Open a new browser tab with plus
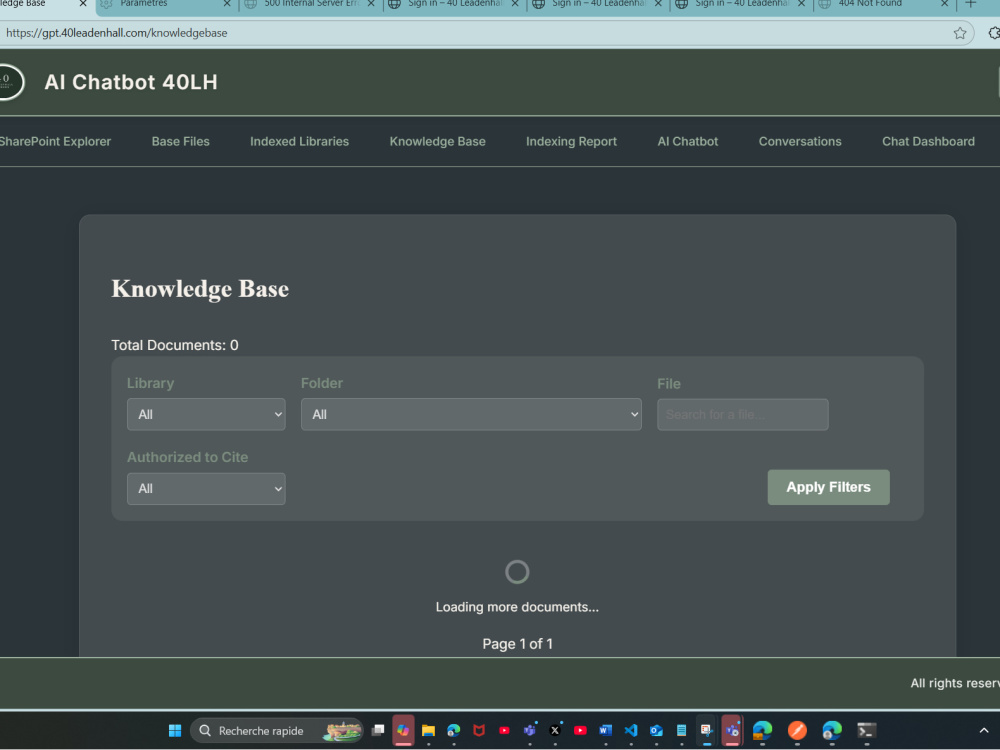1000x750 pixels. [971, 4]
